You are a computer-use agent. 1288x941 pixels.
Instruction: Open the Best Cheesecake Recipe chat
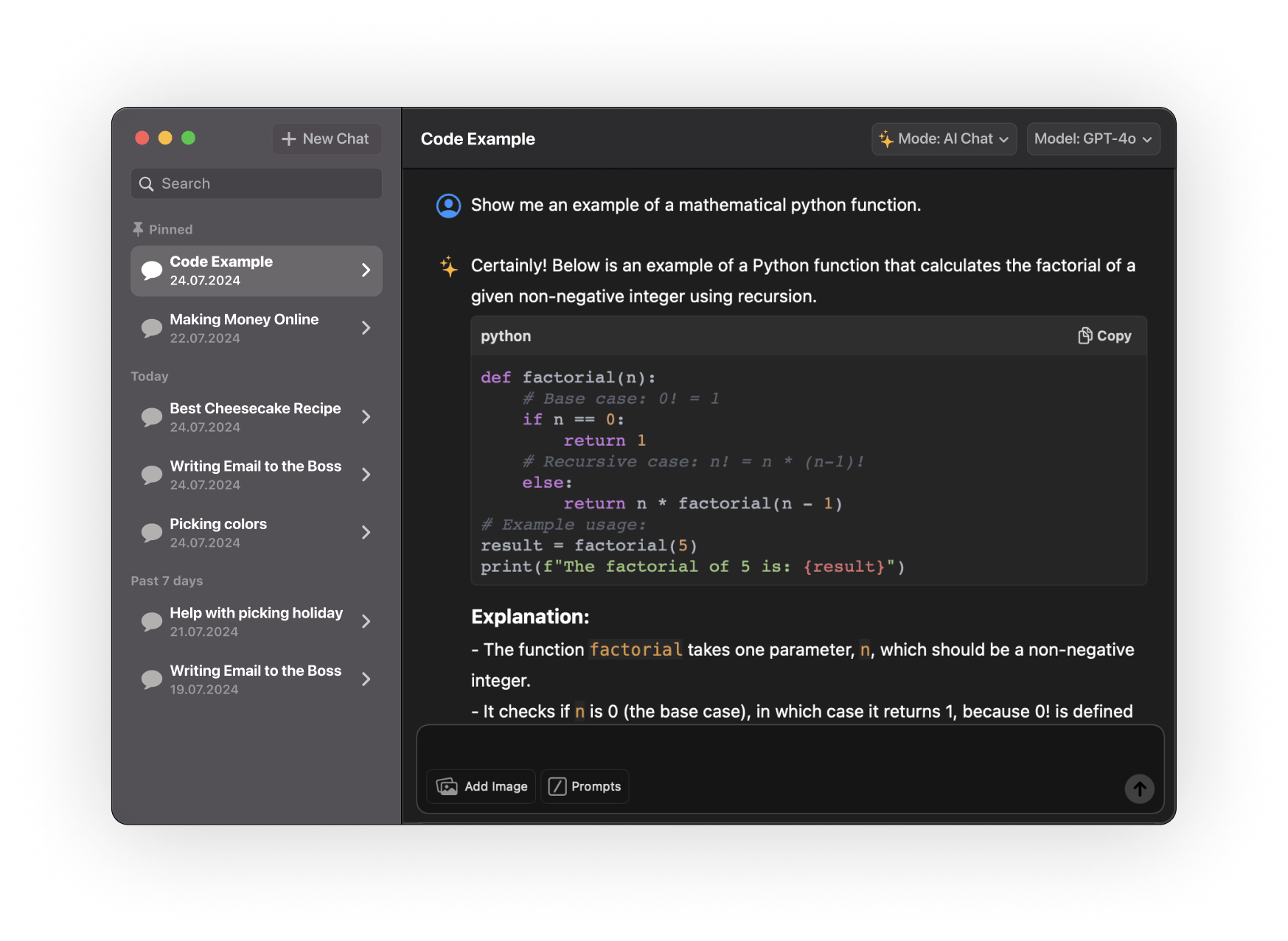coord(255,417)
